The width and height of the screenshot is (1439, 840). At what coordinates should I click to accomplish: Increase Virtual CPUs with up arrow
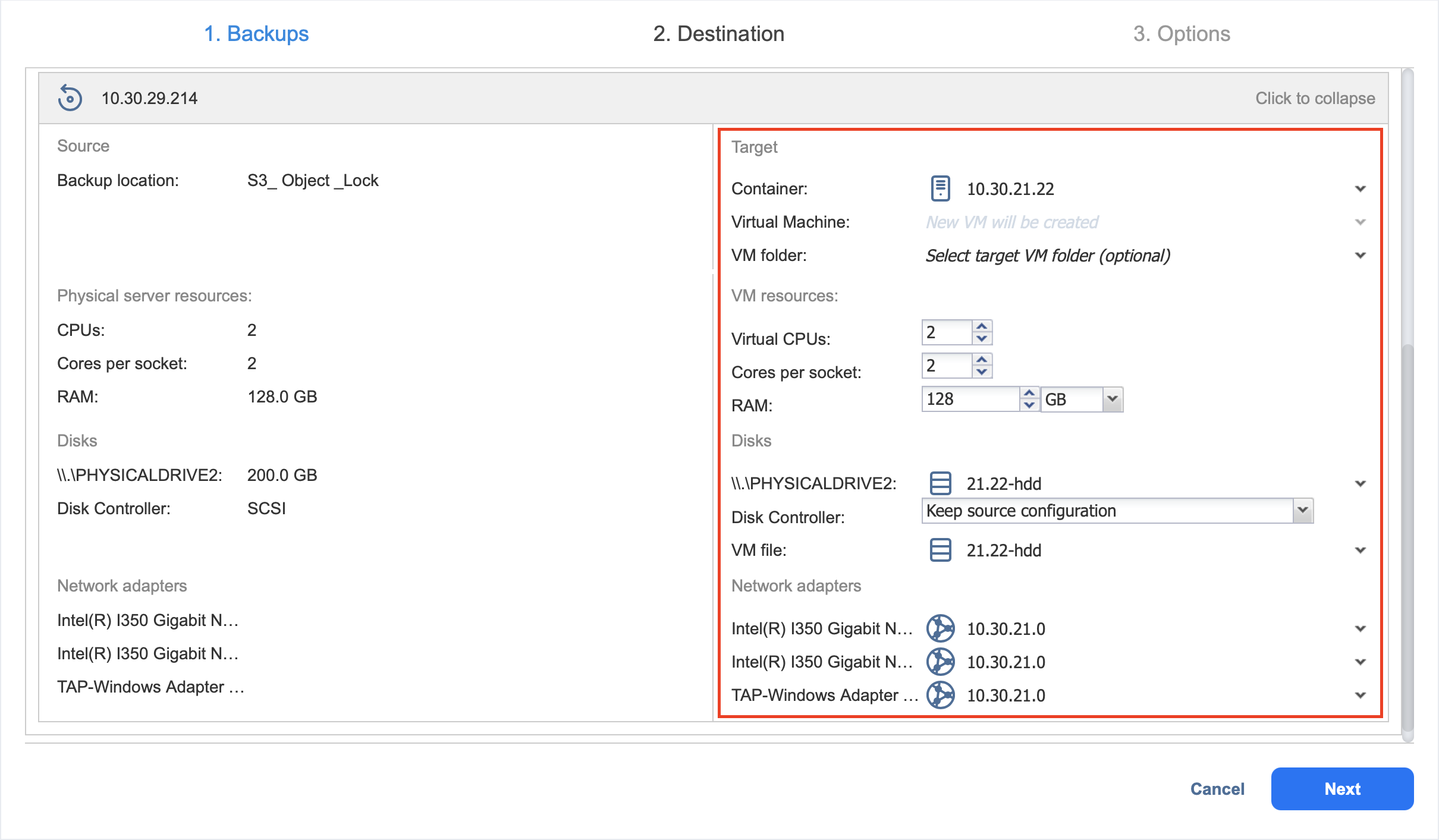(x=982, y=326)
